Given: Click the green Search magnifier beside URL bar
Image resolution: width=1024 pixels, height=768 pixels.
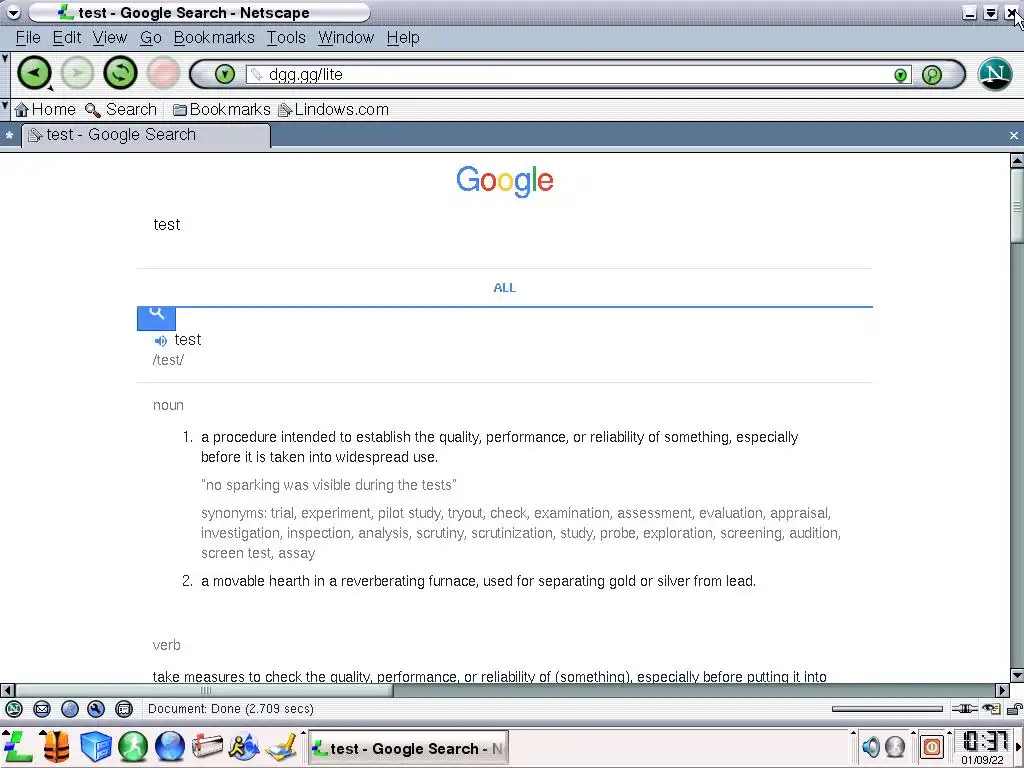Looking at the screenshot, I should 932,74.
